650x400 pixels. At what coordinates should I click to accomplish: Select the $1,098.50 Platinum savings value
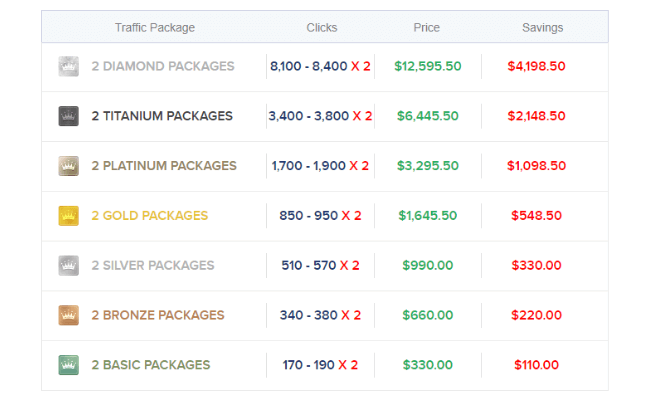[x=536, y=166]
